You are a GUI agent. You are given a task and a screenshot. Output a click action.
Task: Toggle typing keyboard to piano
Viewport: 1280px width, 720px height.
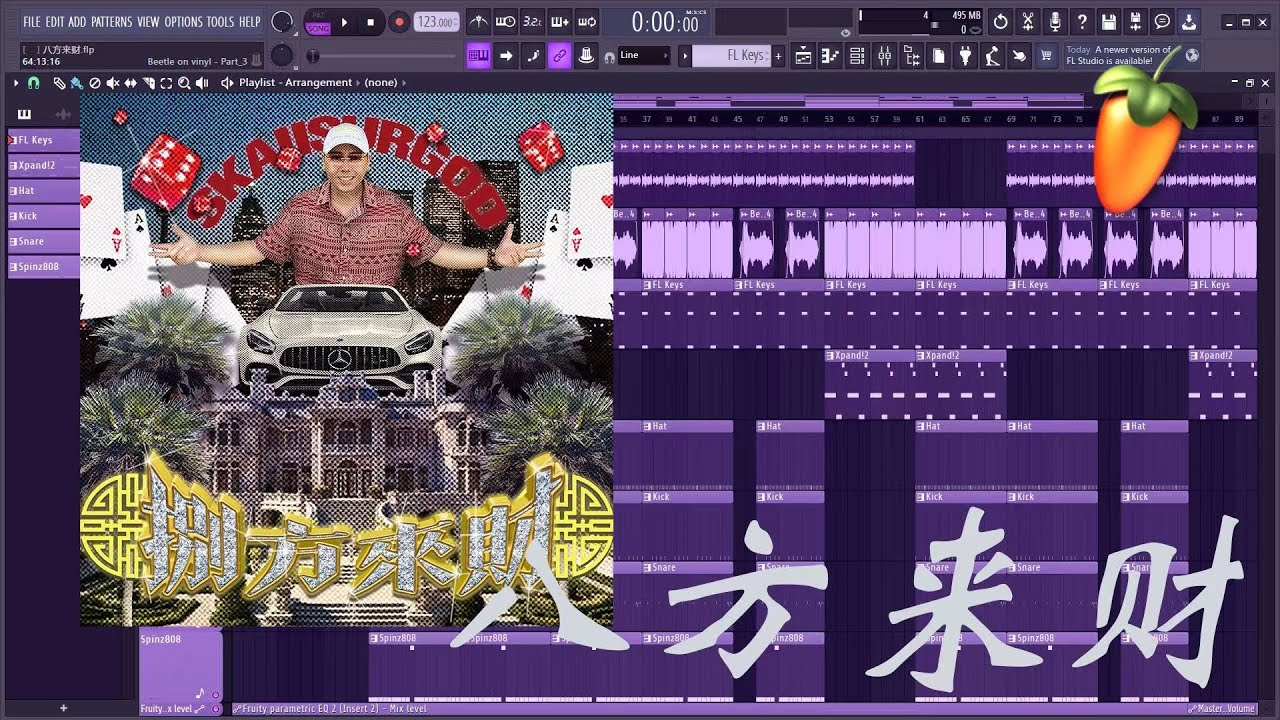point(479,56)
